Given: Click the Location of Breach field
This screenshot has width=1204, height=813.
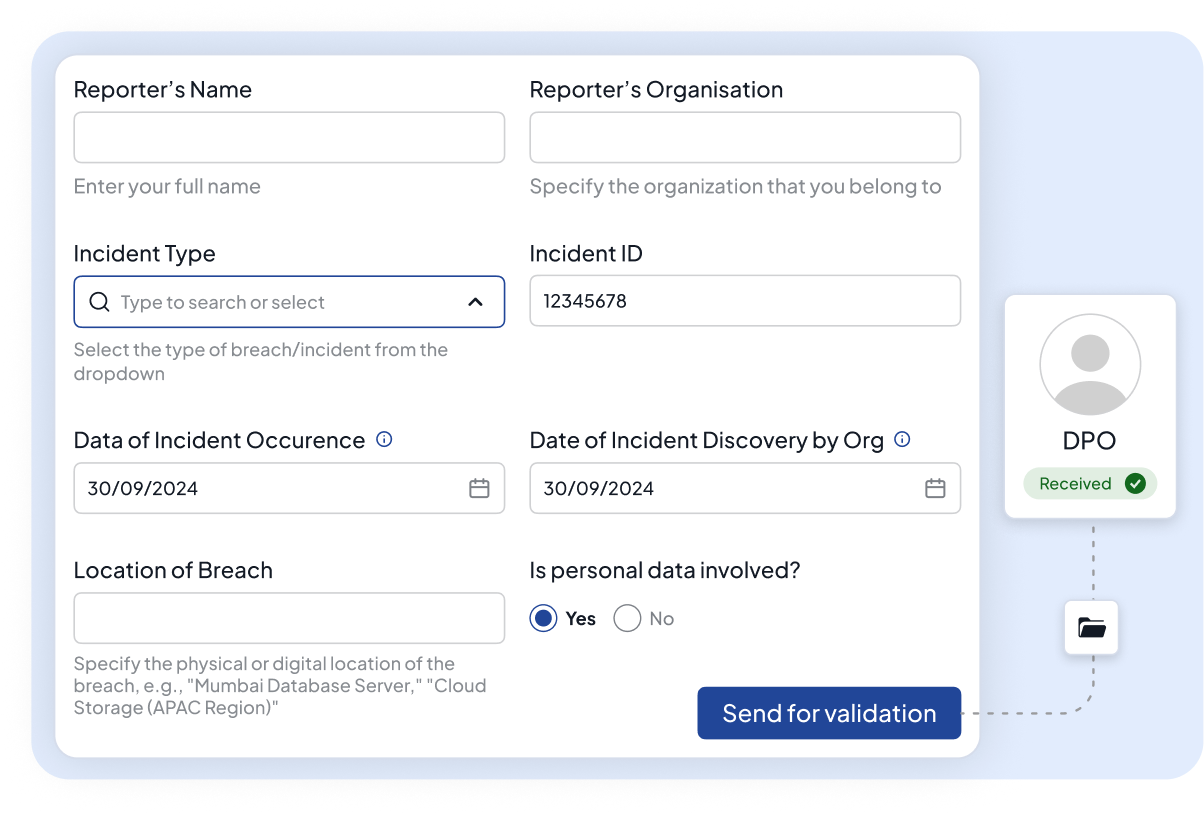Looking at the screenshot, I should (x=289, y=618).
